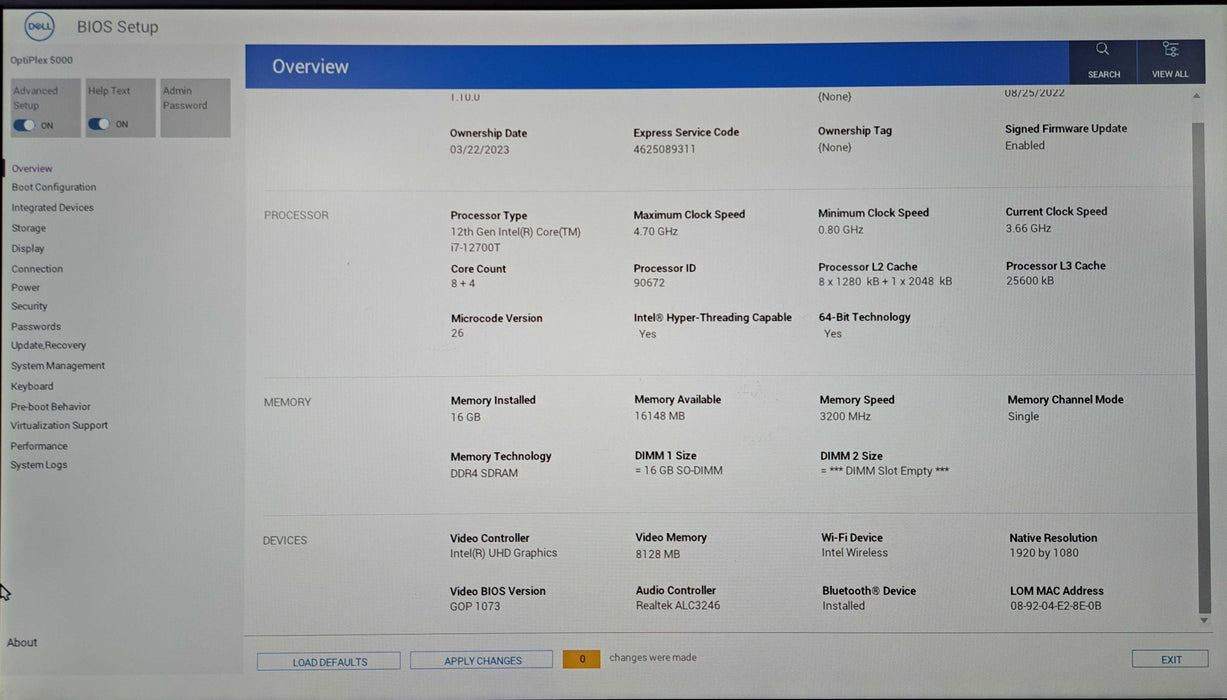Toggle the Help Text switch
The image size is (1227, 700).
99,124
